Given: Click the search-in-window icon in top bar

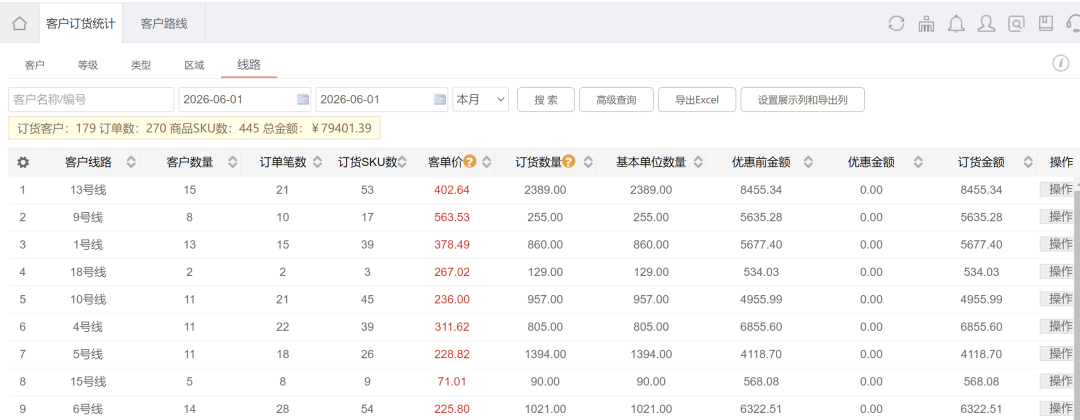Looking at the screenshot, I should coord(1017,23).
